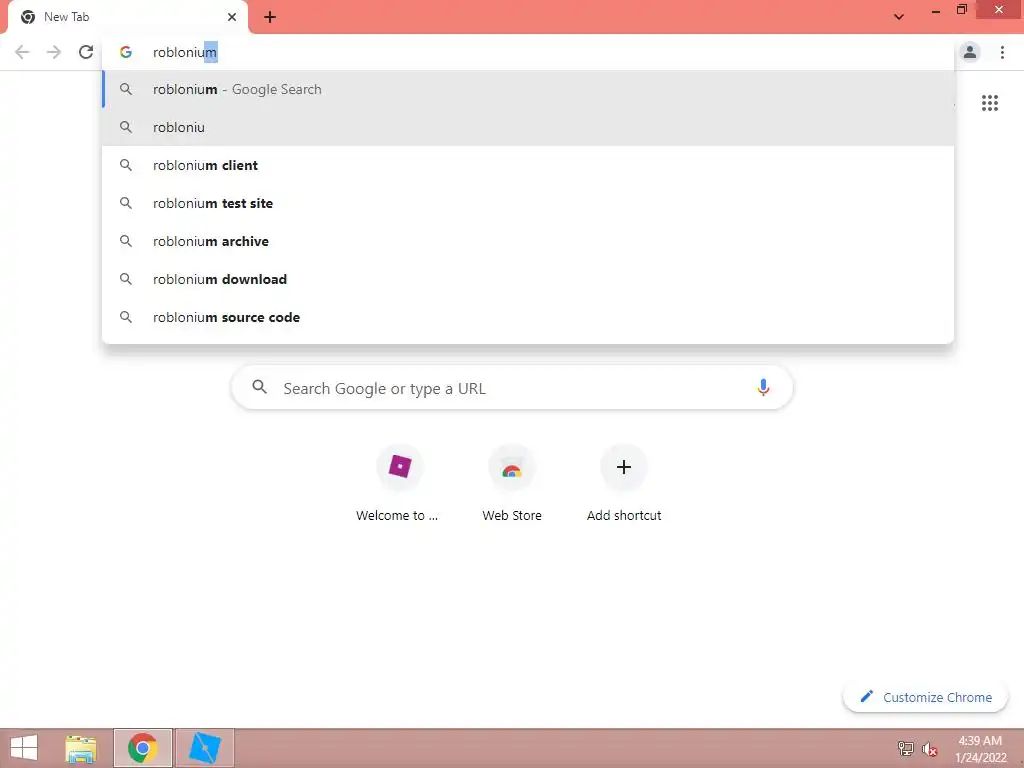This screenshot has width=1024, height=768.
Task: Open the Chrome three-dot menu
Action: pos(1002,52)
